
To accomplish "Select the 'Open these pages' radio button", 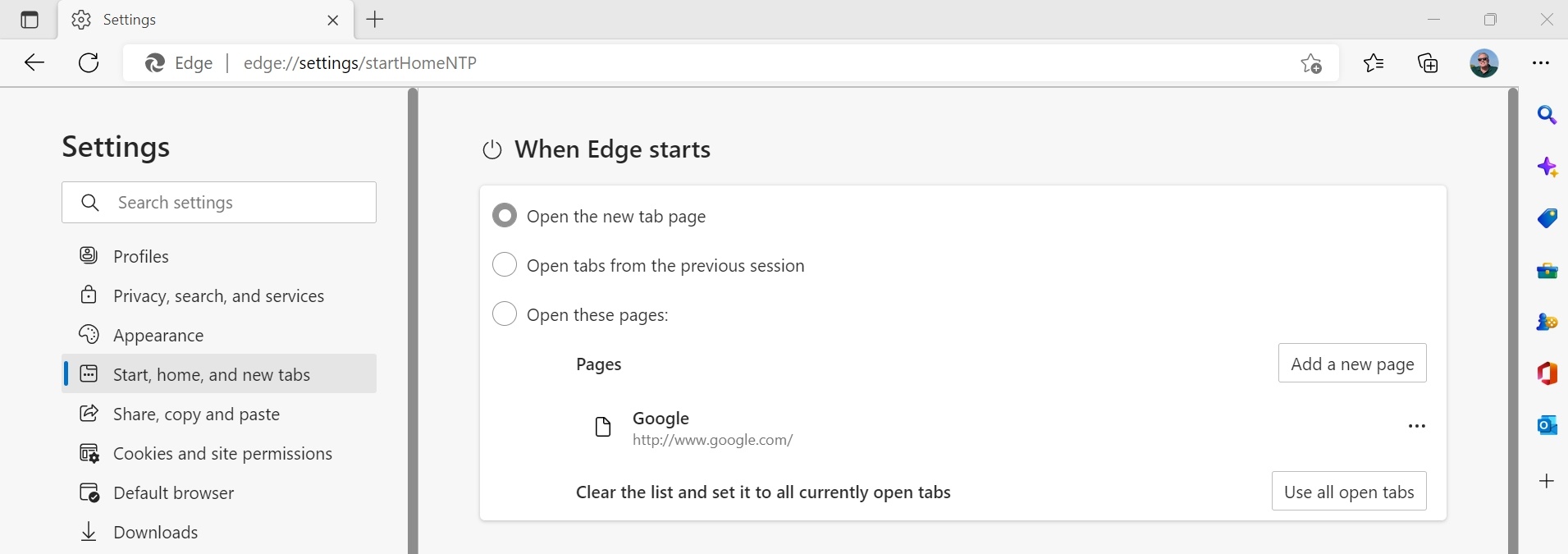I will click(505, 314).
